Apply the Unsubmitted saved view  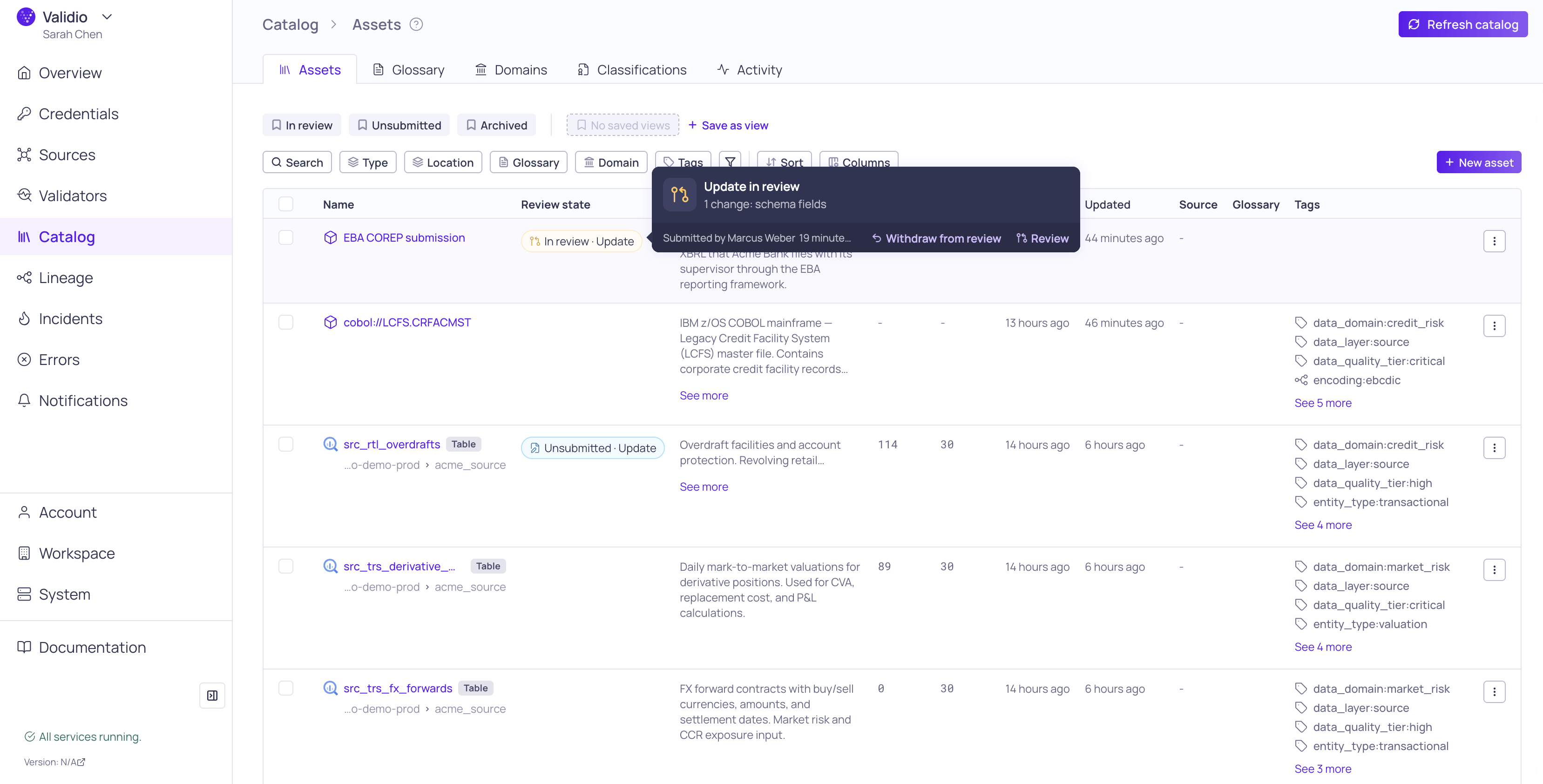399,125
